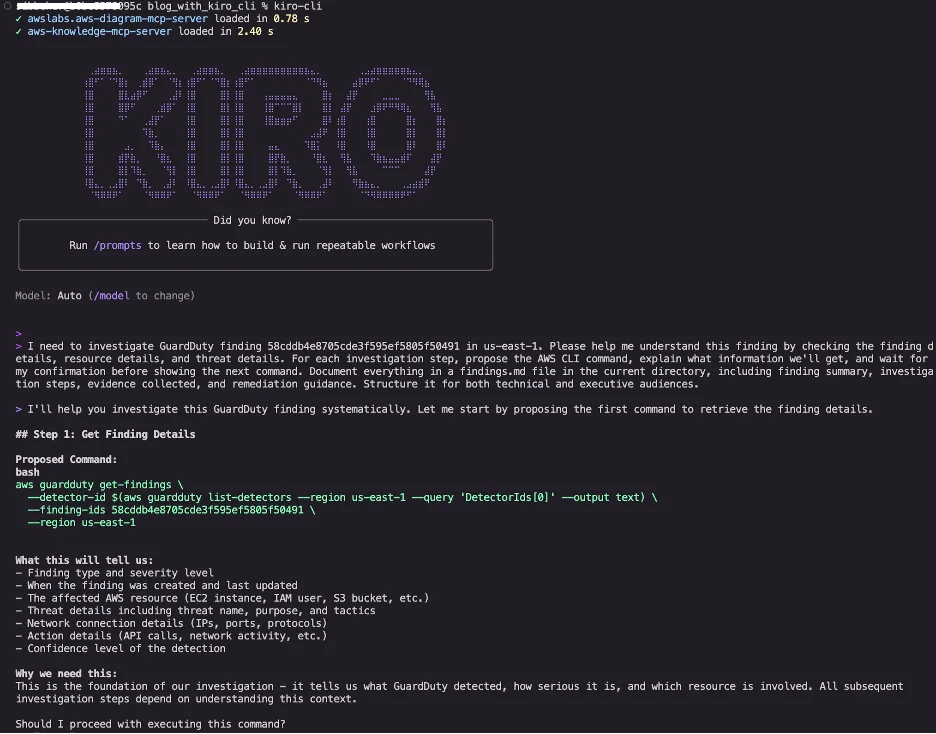Click the 'When the finding was created' bullet
The height and width of the screenshot is (734, 936).
click(x=156, y=585)
